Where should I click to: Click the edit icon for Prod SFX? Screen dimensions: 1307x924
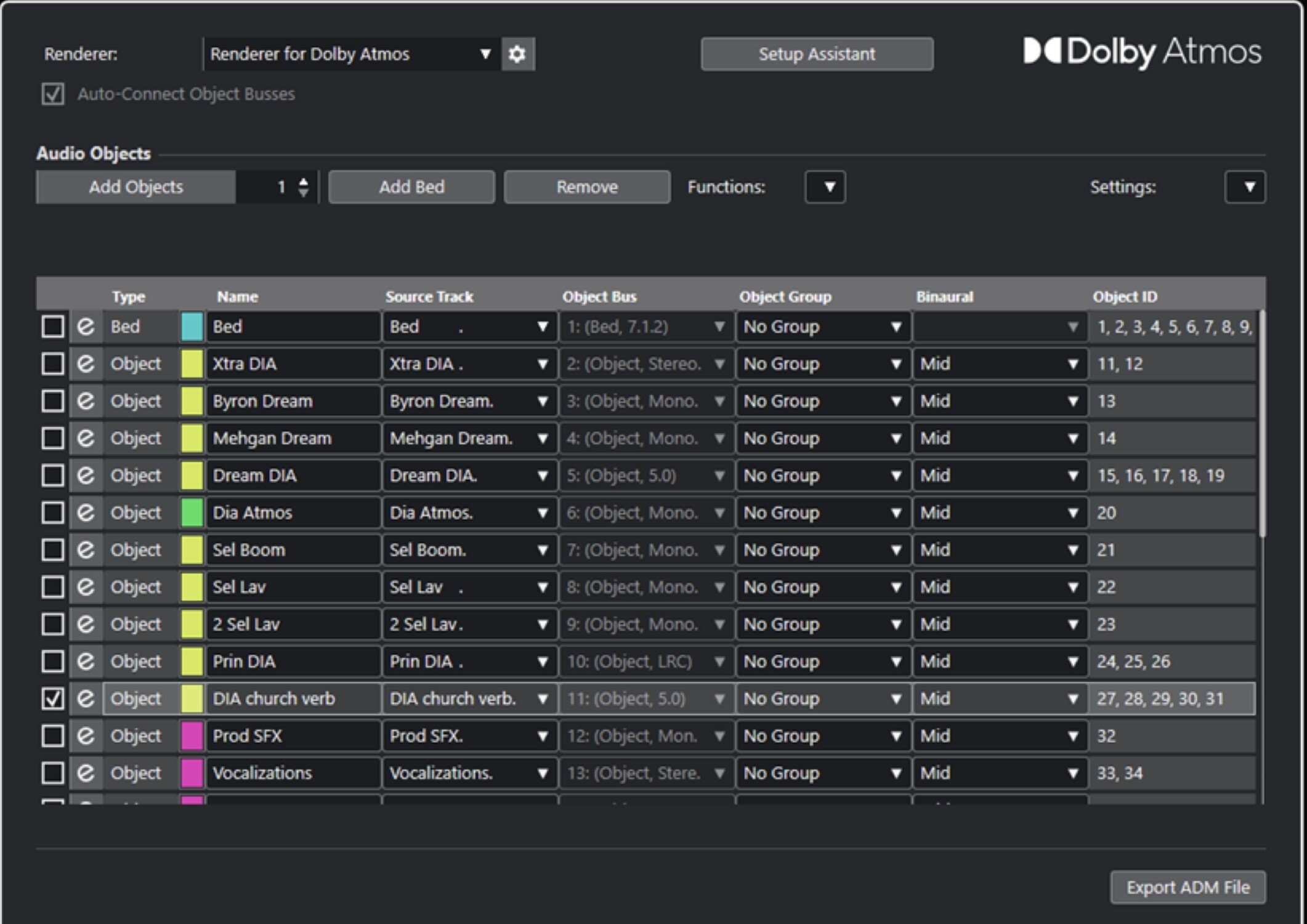86,736
